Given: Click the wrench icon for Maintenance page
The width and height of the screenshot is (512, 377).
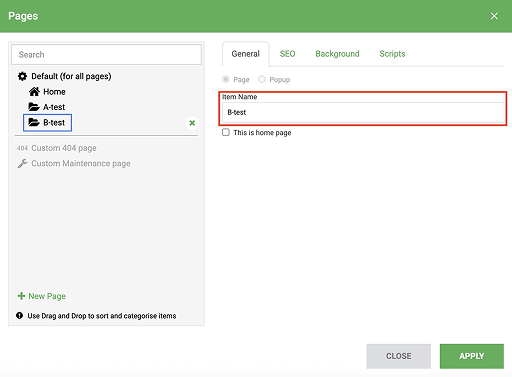Looking at the screenshot, I should pyautogui.click(x=22, y=163).
